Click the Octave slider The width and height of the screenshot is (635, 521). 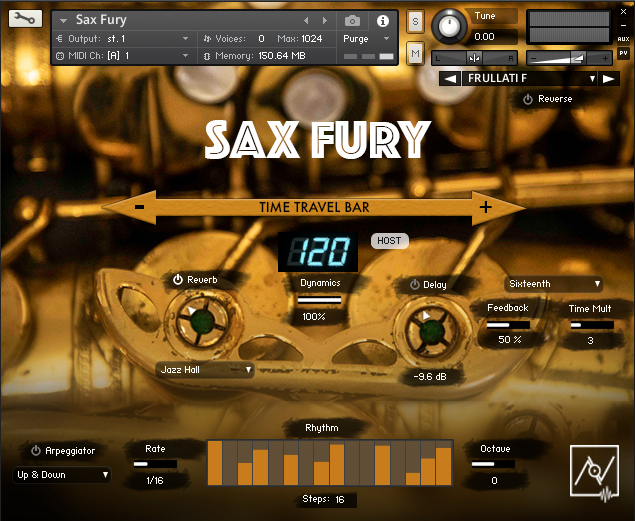tap(493, 464)
